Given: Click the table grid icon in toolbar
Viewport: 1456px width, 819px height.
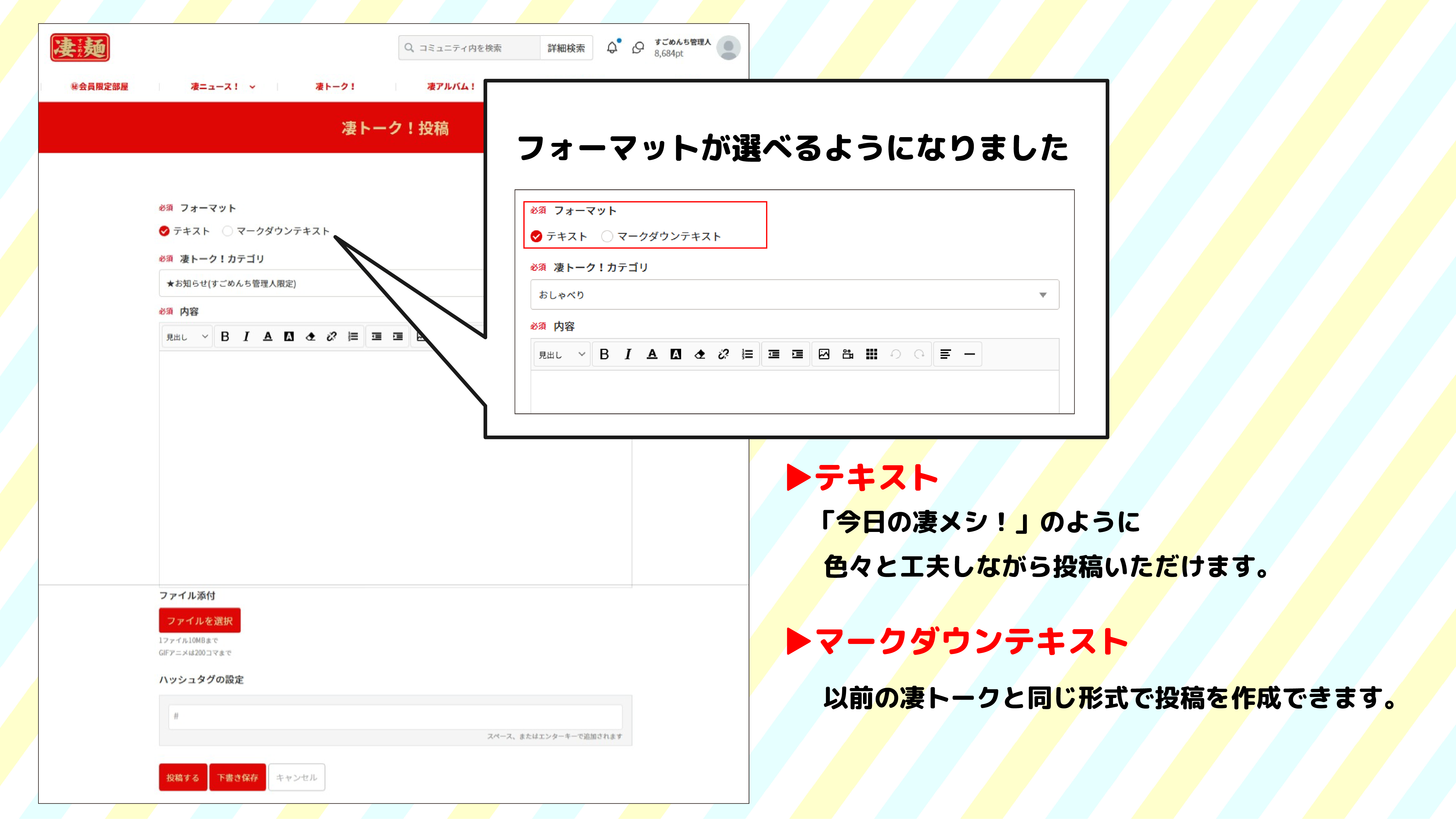Looking at the screenshot, I should point(871,354).
